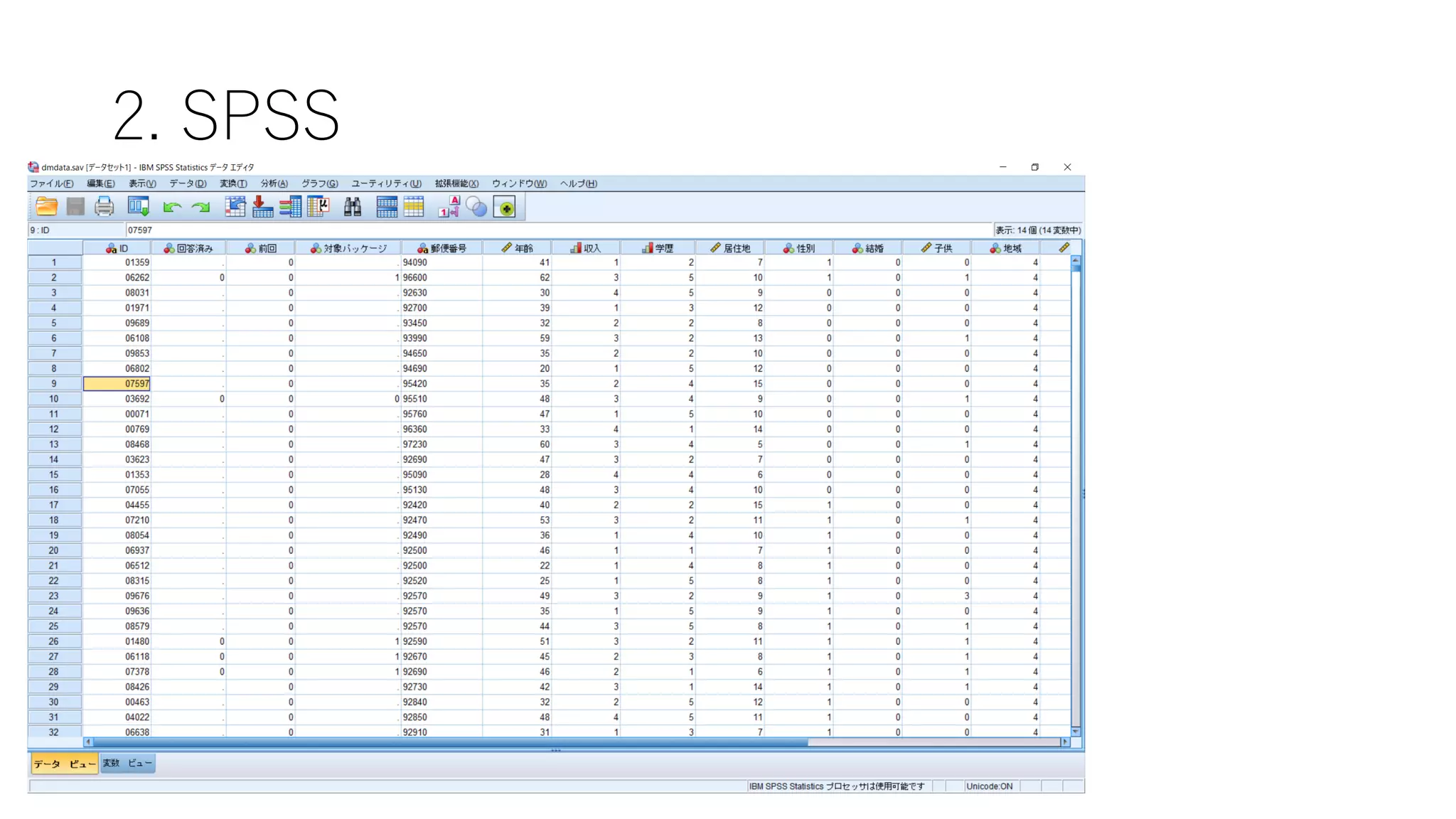
Task: Click the Split file icon
Action: (x=387, y=207)
